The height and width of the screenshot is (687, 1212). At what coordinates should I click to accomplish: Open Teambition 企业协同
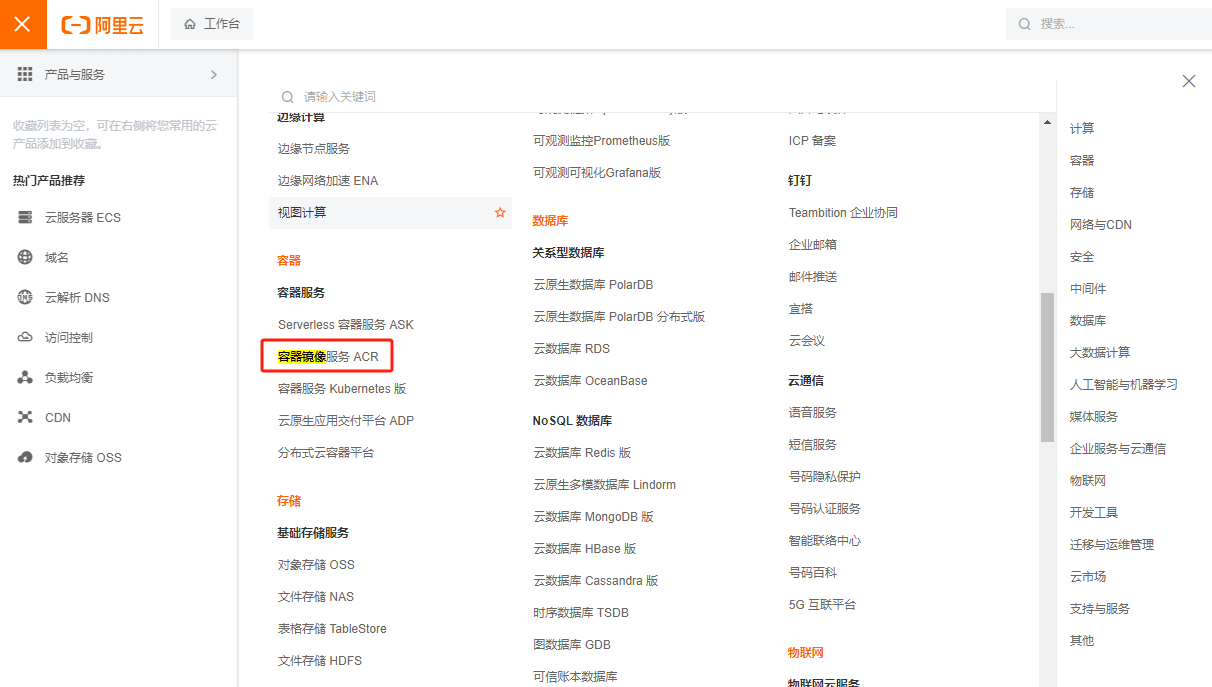pos(843,212)
